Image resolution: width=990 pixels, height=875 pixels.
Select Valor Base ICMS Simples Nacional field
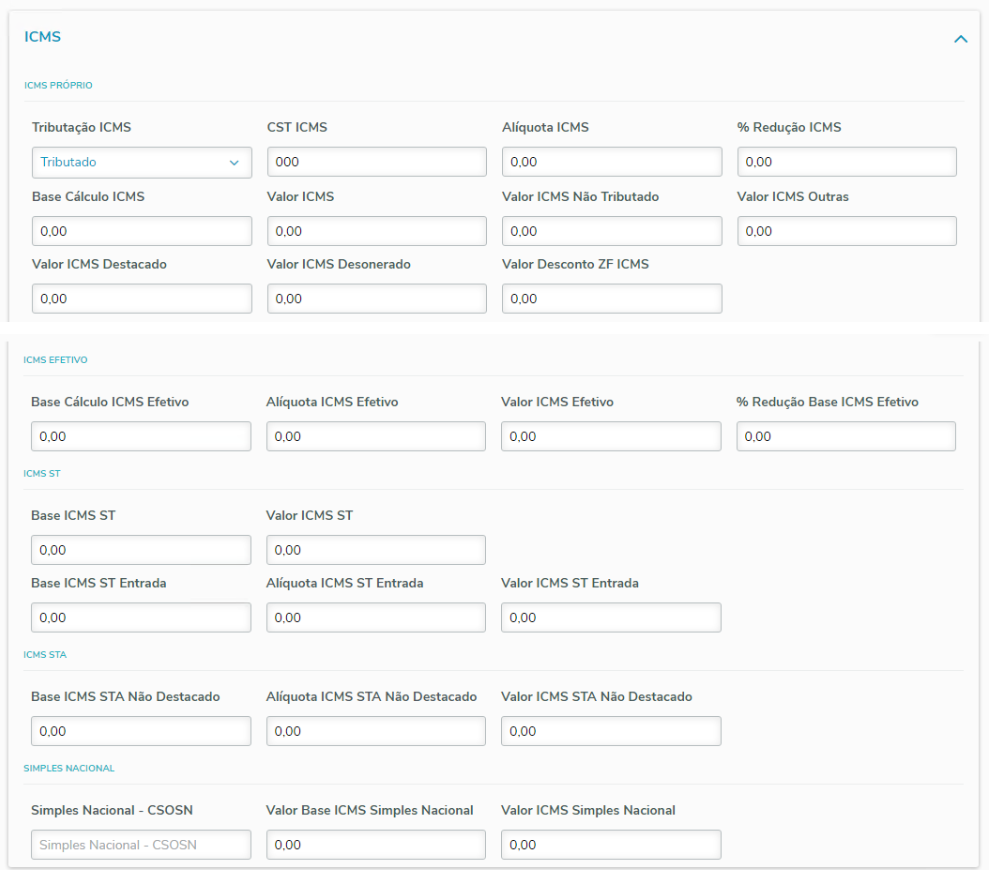pyautogui.click(x=376, y=845)
